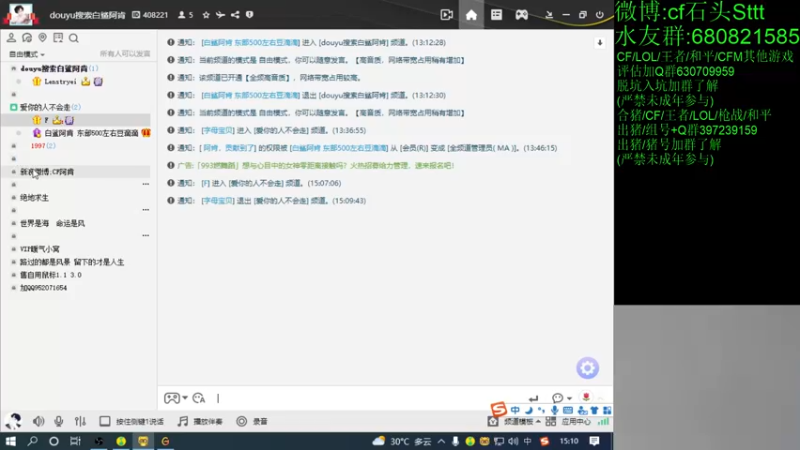The image size is (800, 450).
Task: Click the 993抠舞团 advertisement message
Action: pos(315,166)
